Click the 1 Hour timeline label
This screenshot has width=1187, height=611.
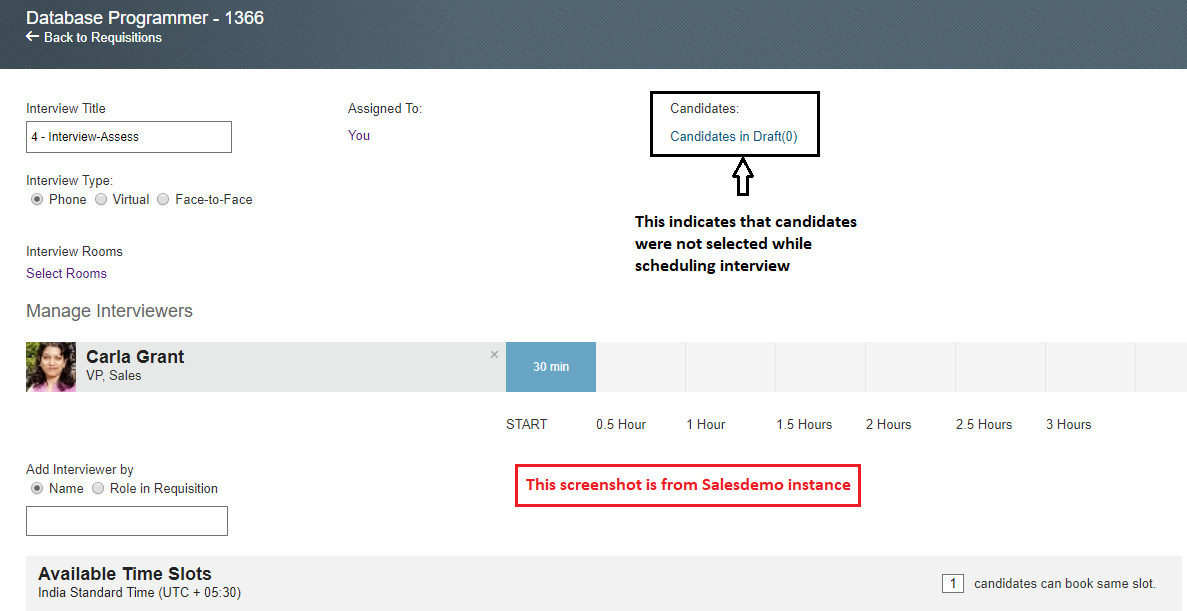(706, 425)
